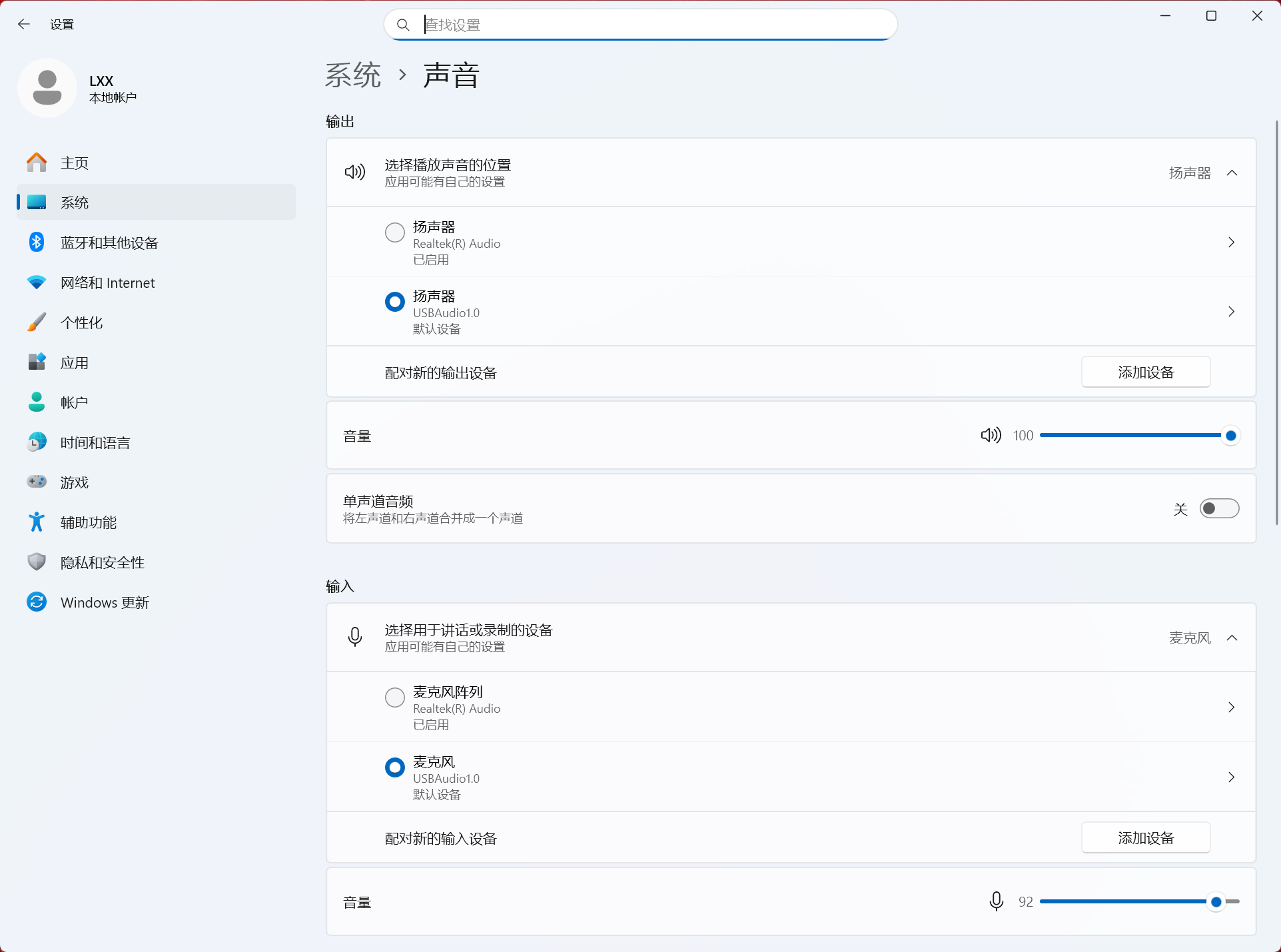Click the 输出 section heading
Viewport: 1281px width, 952px height.
coord(340,121)
